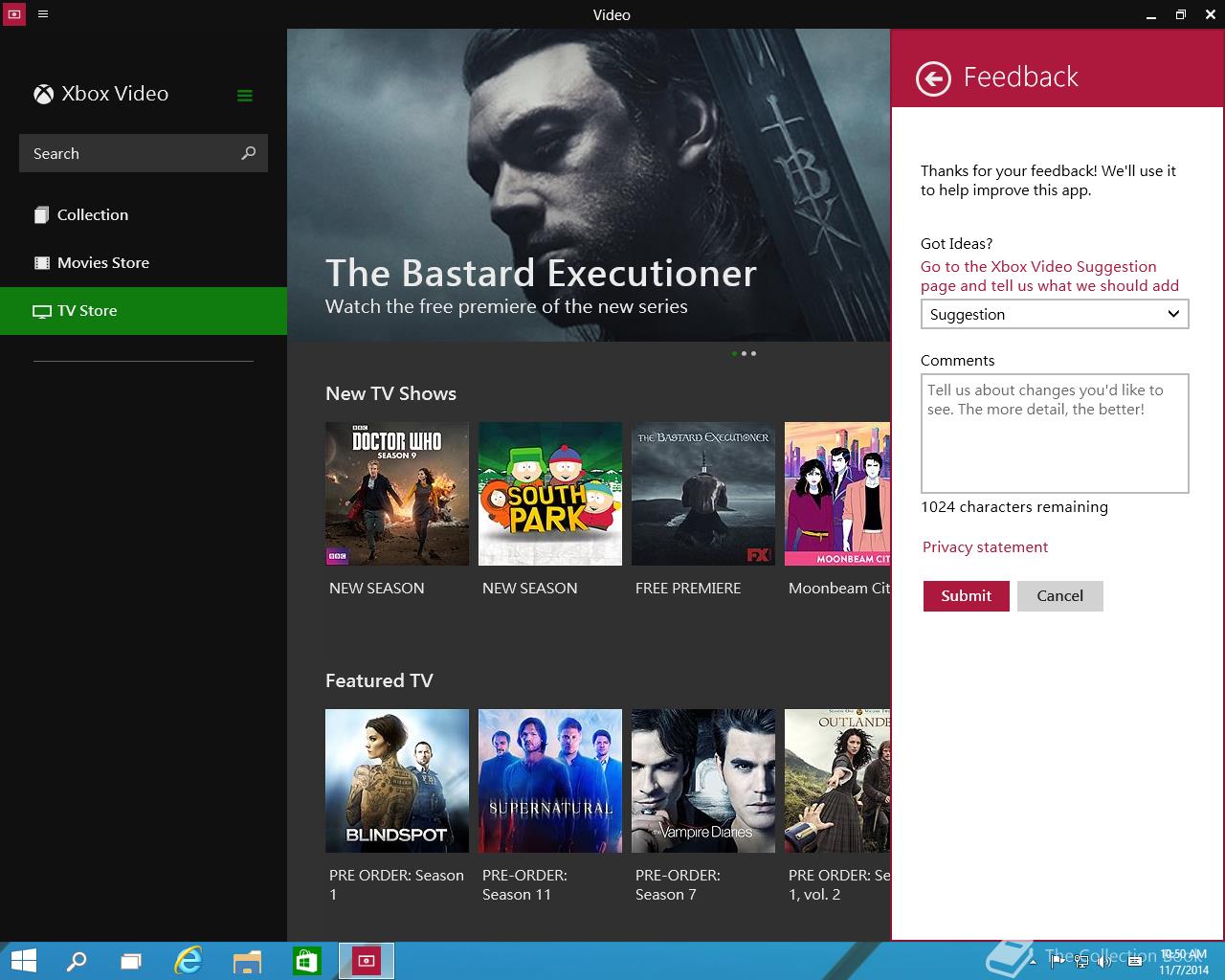
Task: Click the Xbox logo icon
Action: point(43,94)
